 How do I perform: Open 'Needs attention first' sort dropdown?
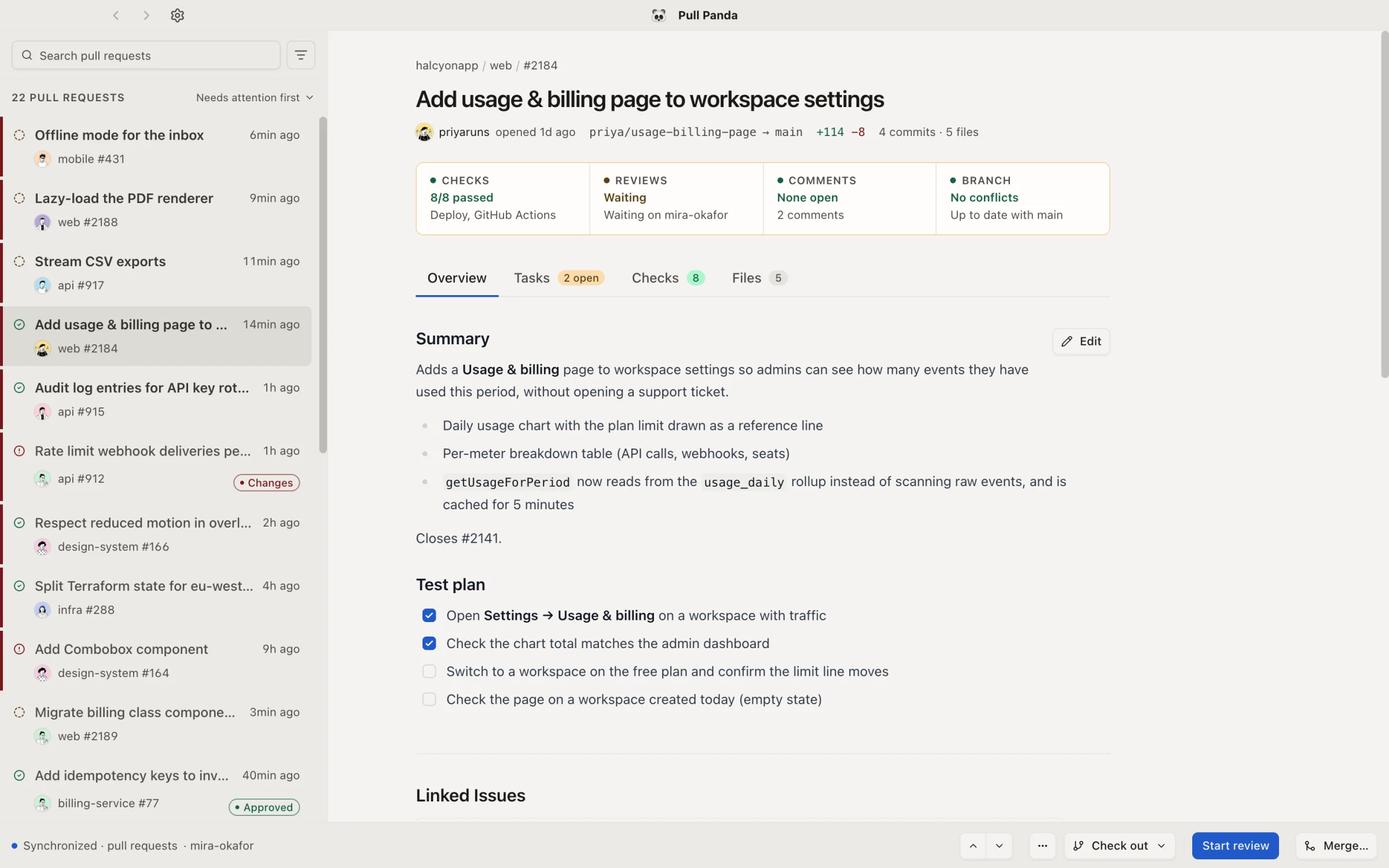[x=255, y=97]
